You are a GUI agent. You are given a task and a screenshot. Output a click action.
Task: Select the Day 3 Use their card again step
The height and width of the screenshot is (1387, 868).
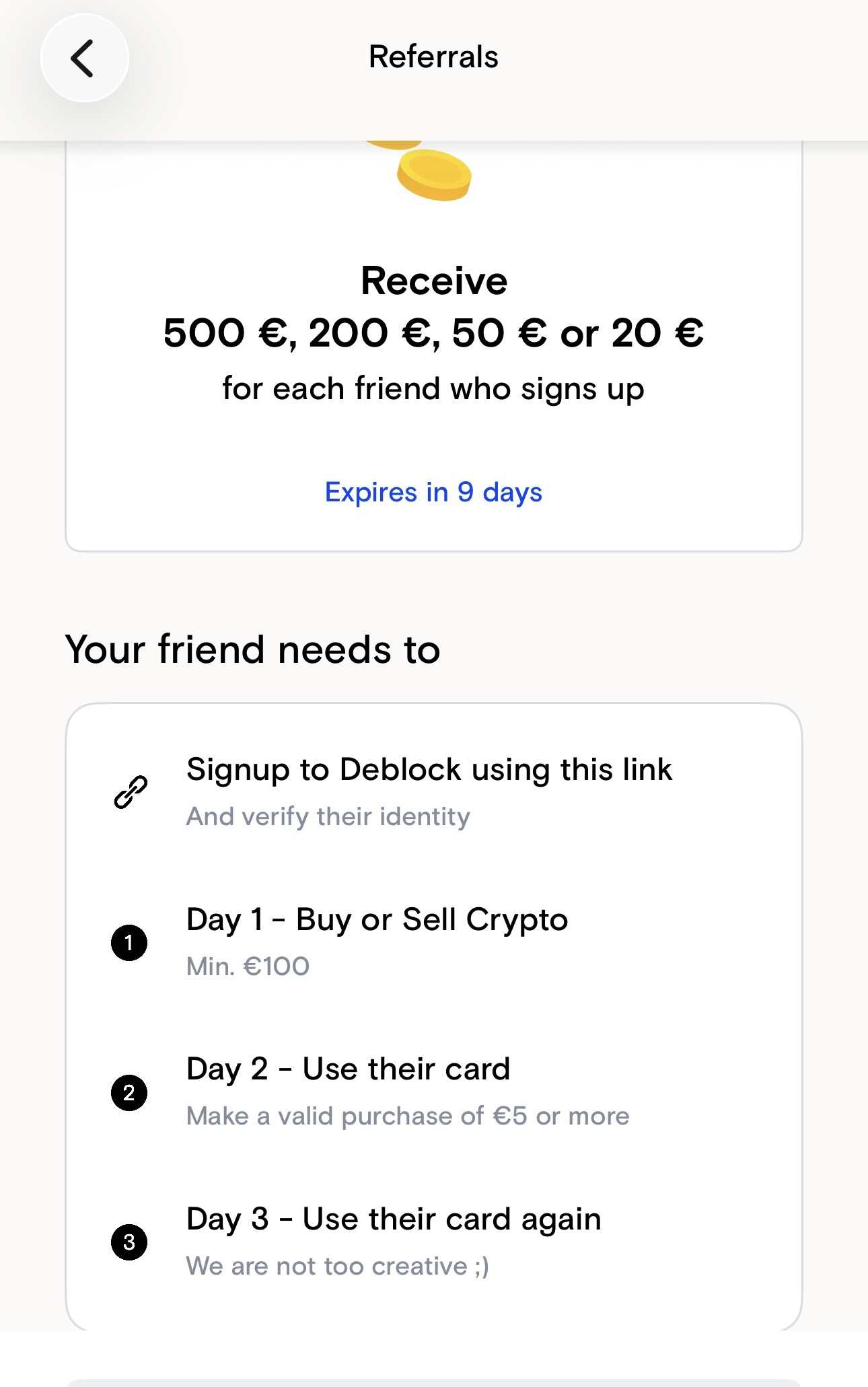(394, 1219)
